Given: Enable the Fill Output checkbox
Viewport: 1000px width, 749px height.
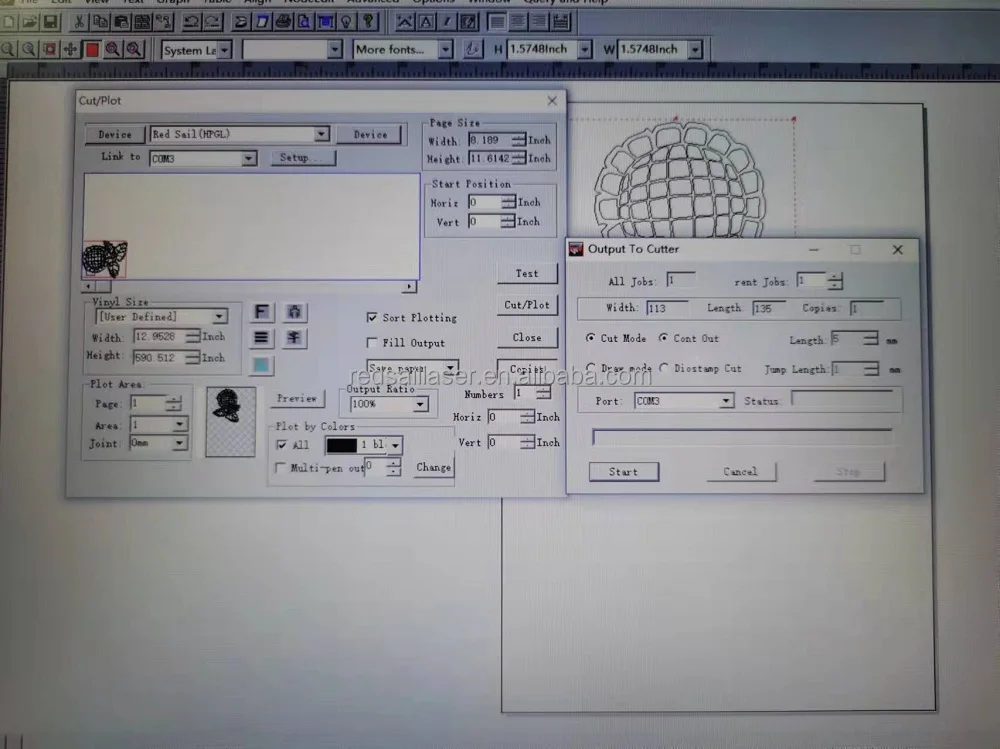Looking at the screenshot, I should pyautogui.click(x=373, y=343).
